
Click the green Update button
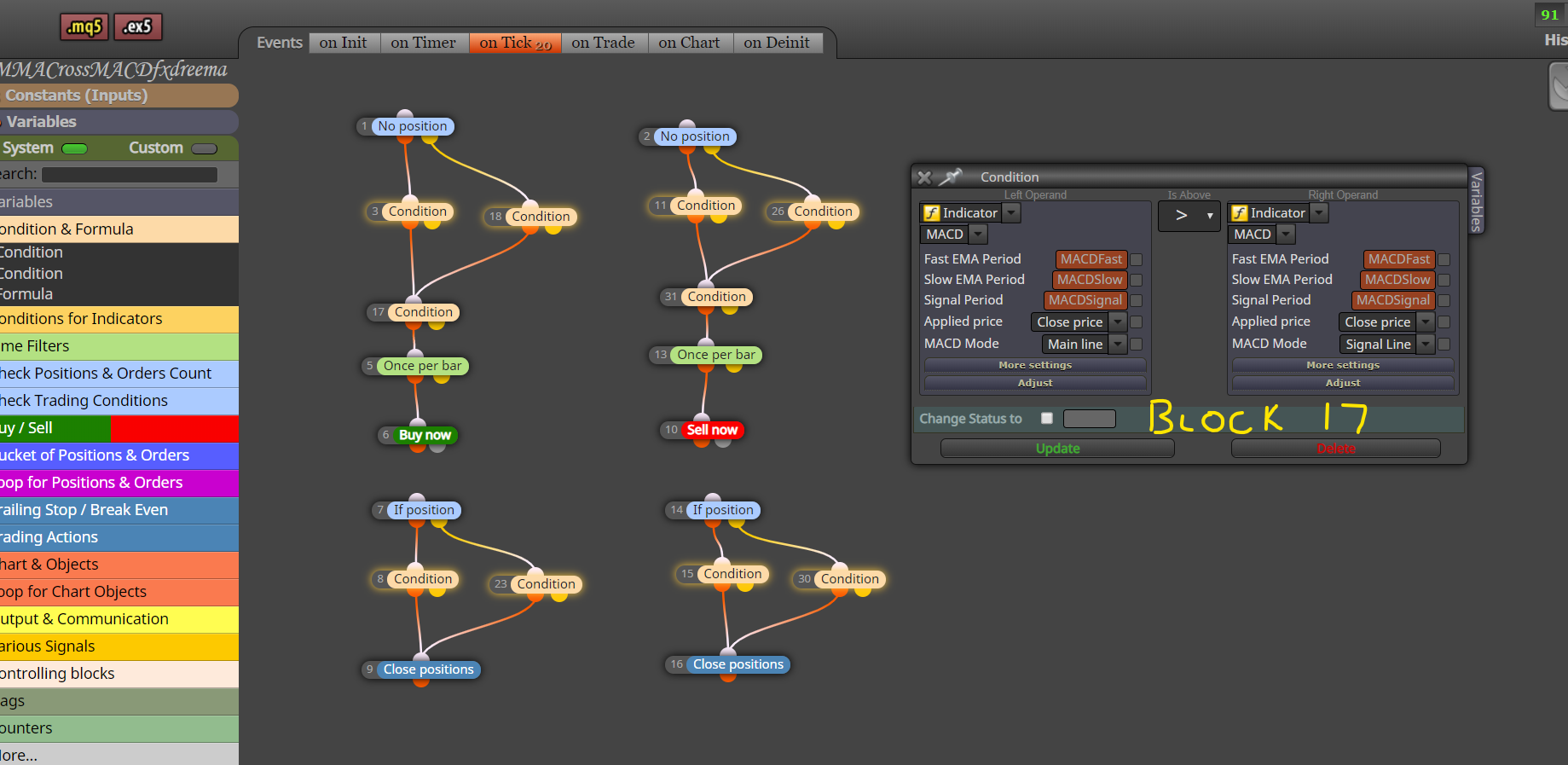[x=1057, y=449]
